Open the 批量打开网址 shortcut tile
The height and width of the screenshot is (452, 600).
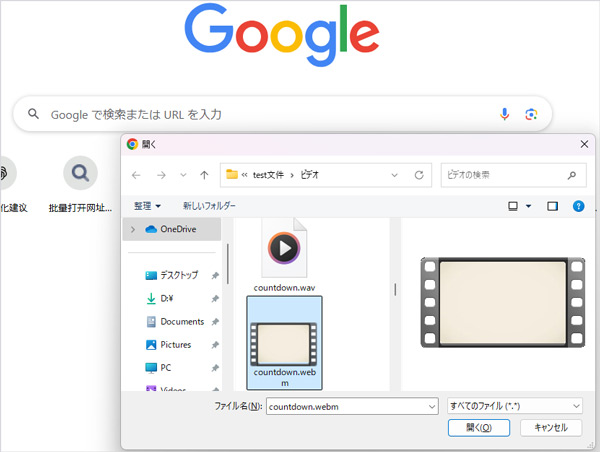[x=80, y=184]
